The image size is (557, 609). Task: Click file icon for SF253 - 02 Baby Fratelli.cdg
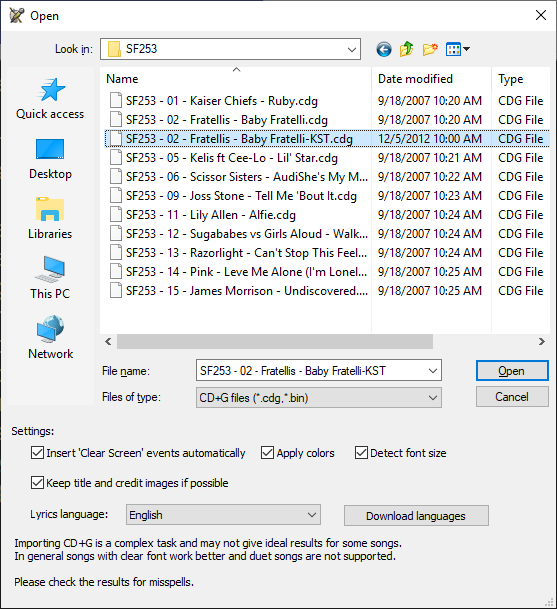(116, 120)
